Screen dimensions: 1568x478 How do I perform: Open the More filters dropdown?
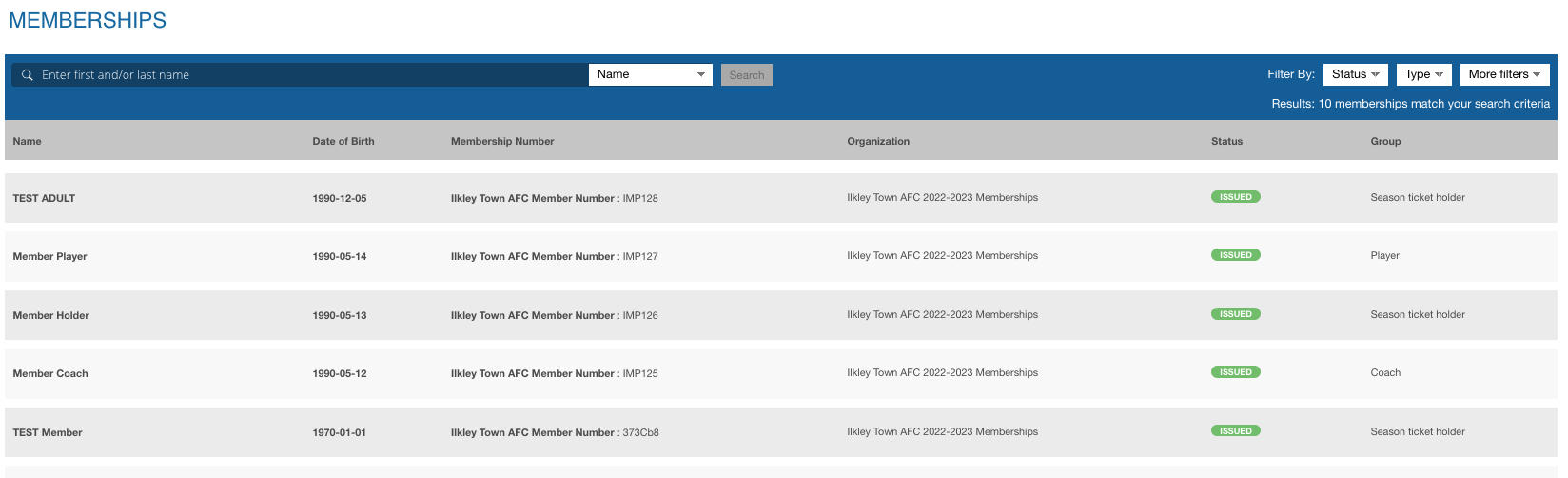[x=1504, y=74]
